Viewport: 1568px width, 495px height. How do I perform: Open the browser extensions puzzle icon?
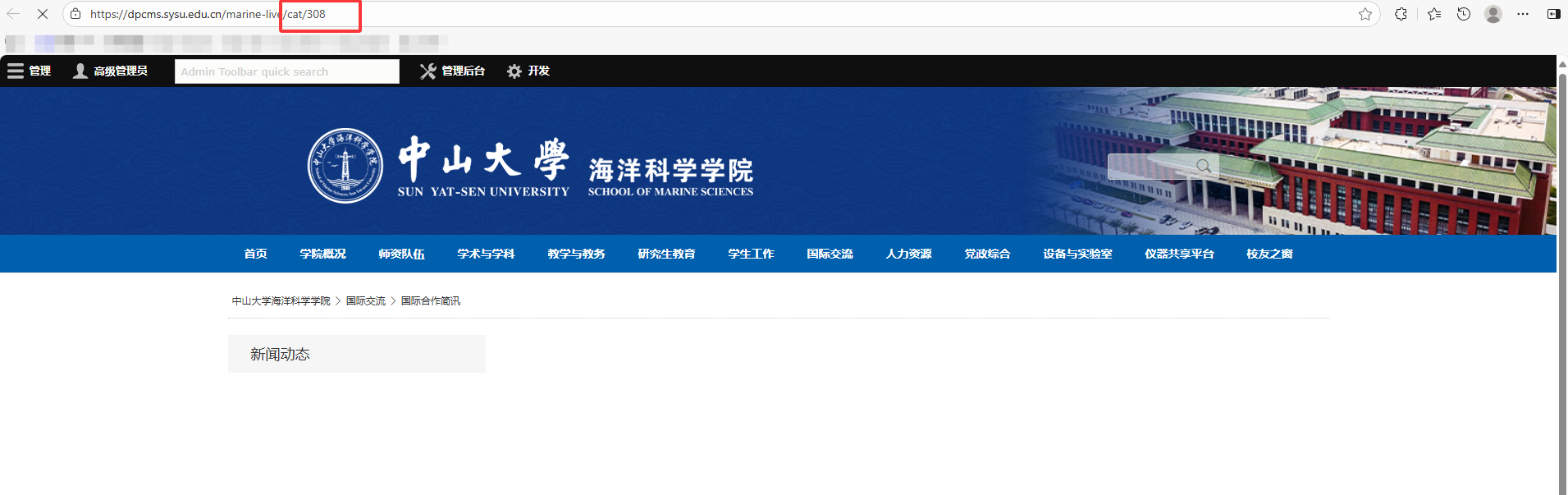click(1401, 14)
